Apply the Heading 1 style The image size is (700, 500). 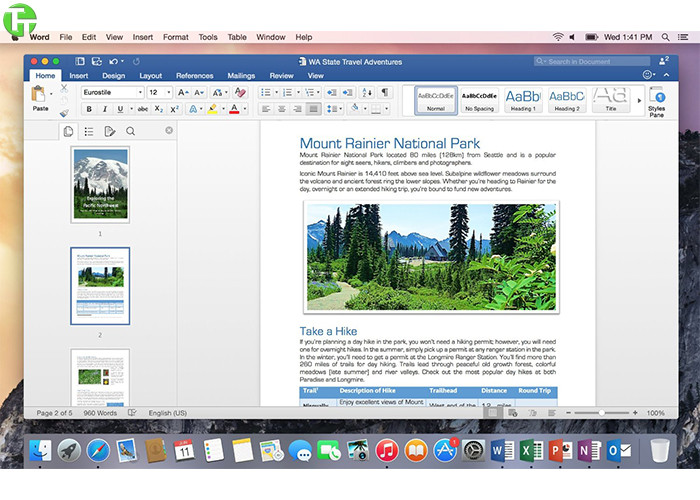tap(523, 100)
